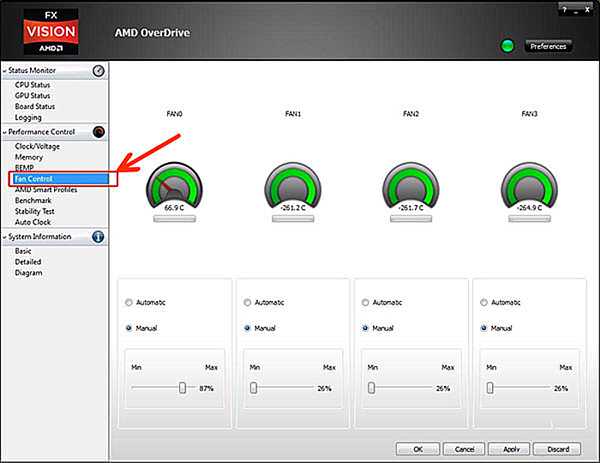Select Manual mode for FAN0
Image resolution: width=600 pixels, height=463 pixels.
[x=129, y=328]
